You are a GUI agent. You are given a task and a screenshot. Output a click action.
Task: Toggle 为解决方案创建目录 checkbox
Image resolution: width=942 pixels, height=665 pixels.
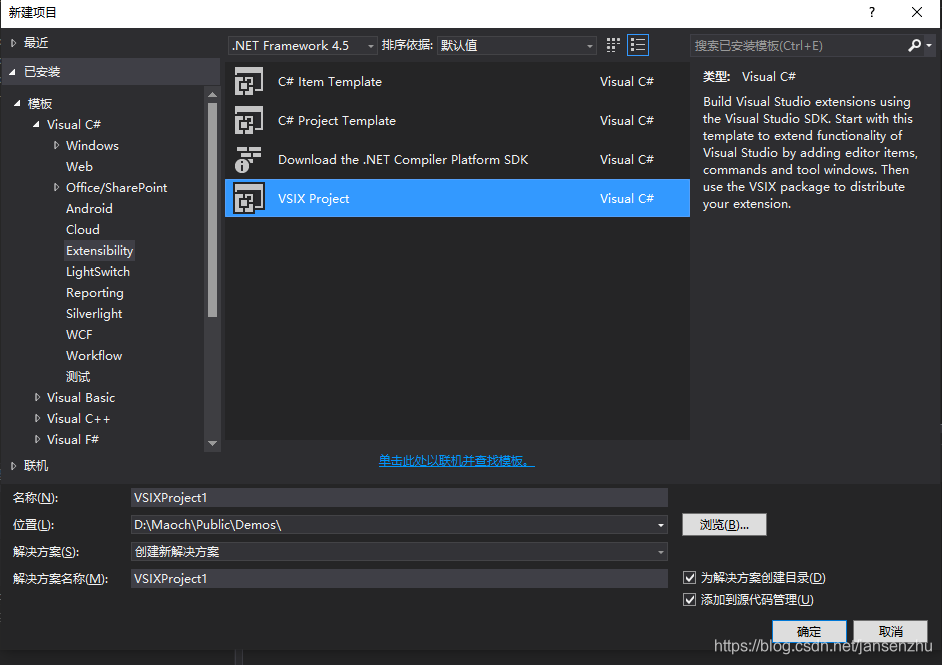[x=690, y=578]
